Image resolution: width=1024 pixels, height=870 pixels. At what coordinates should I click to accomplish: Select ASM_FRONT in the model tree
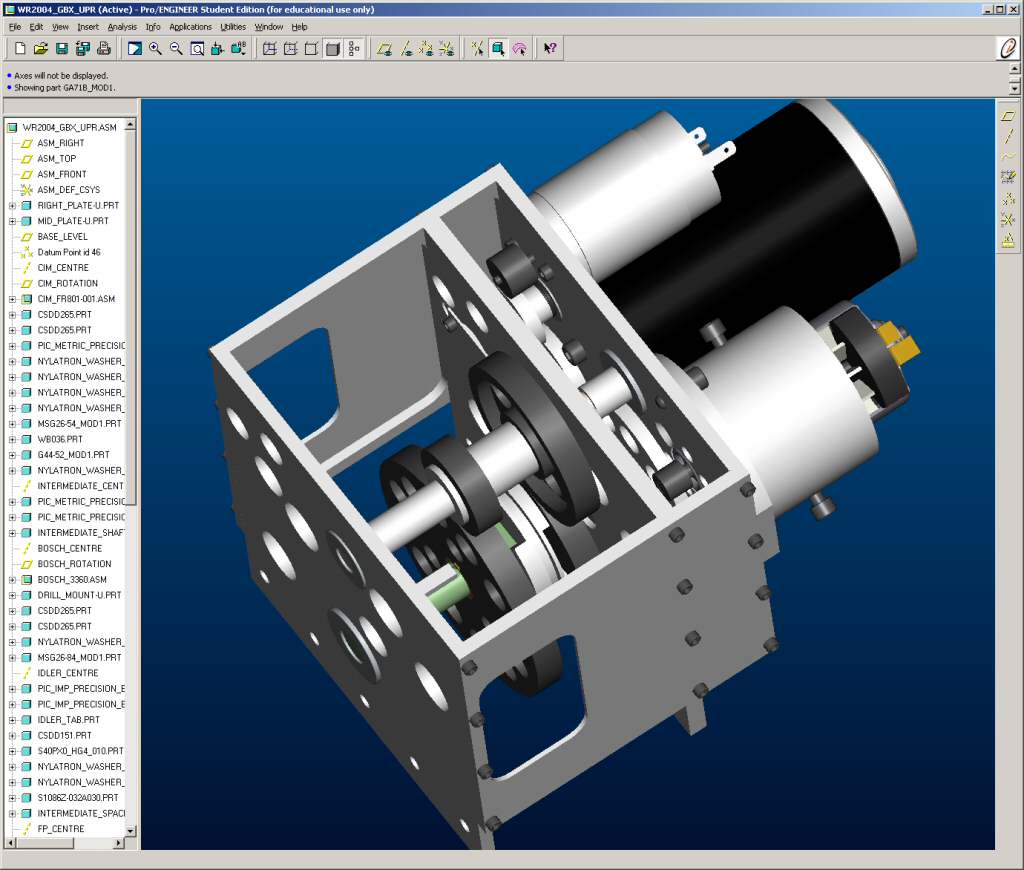pos(58,173)
